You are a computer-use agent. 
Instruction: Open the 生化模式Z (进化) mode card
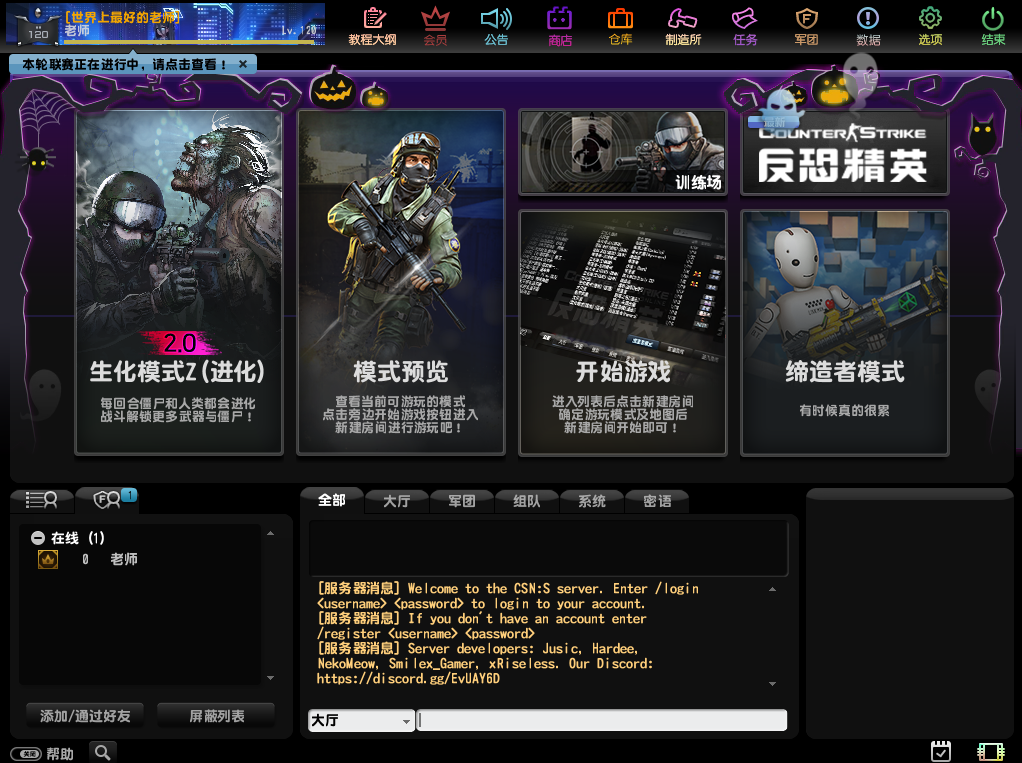179,282
